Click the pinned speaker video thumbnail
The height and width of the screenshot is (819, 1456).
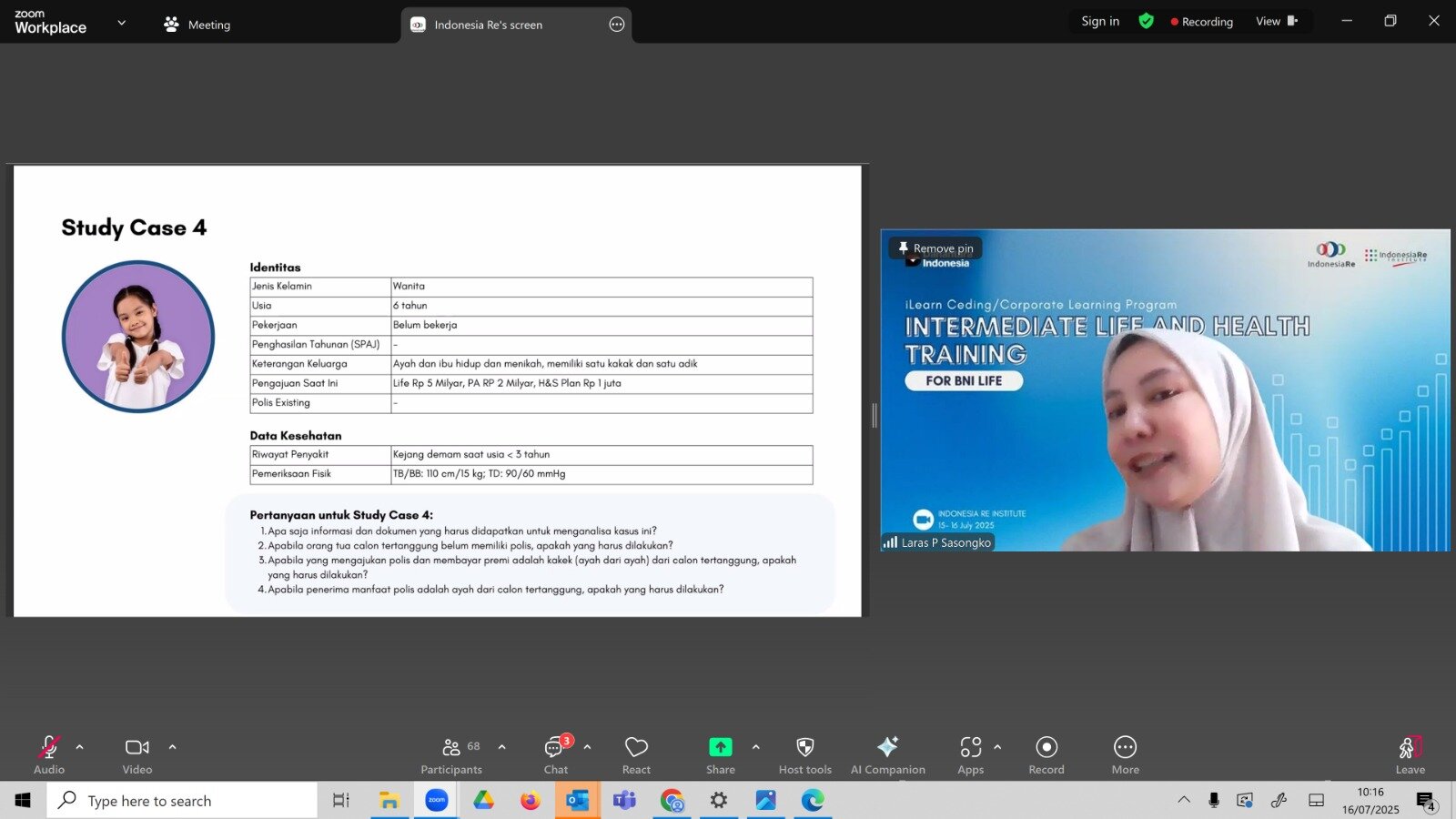coord(1166,390)
